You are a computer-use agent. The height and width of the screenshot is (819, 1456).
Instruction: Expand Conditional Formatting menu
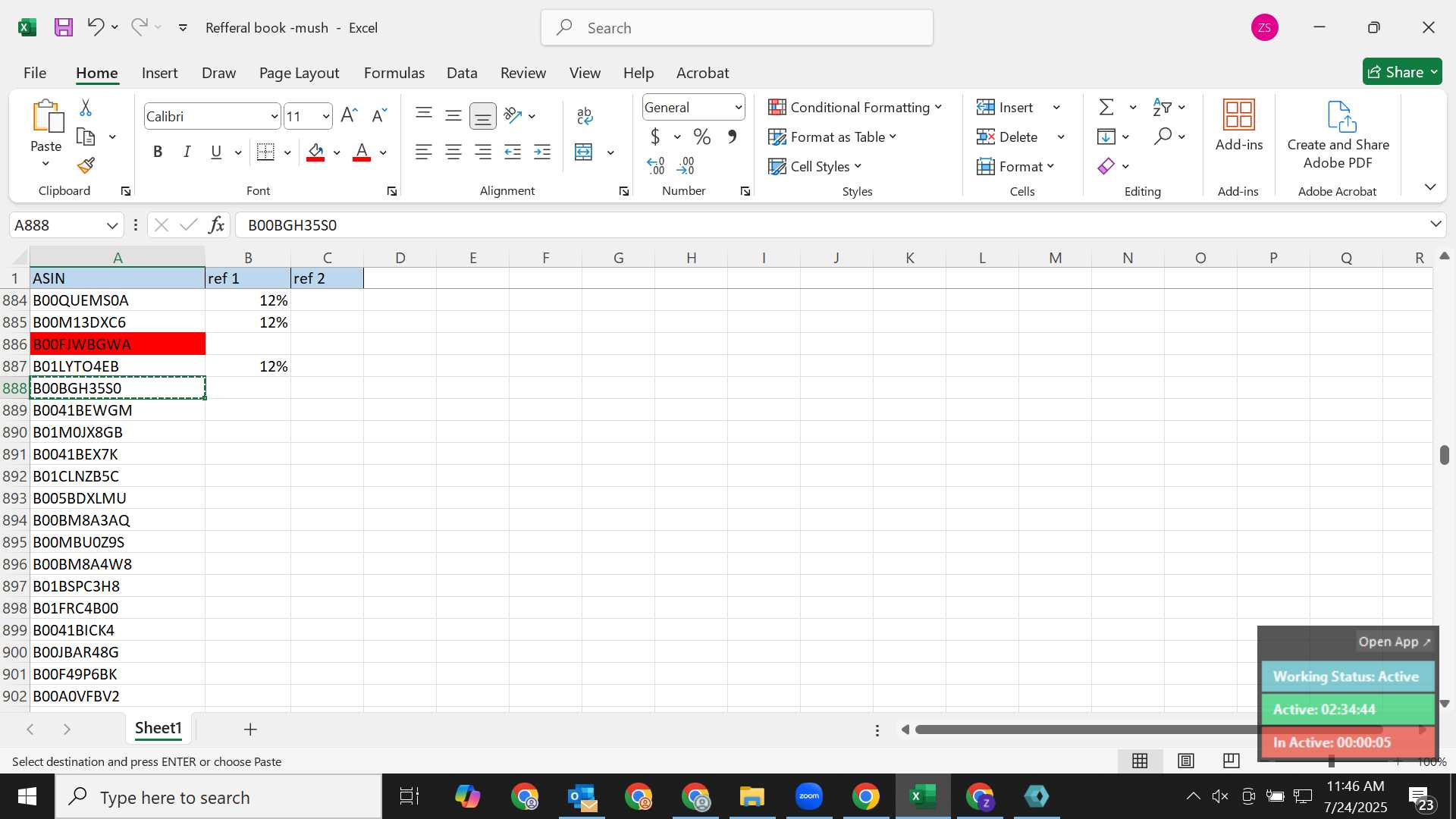pyautogui.click(x=855, y=108)
